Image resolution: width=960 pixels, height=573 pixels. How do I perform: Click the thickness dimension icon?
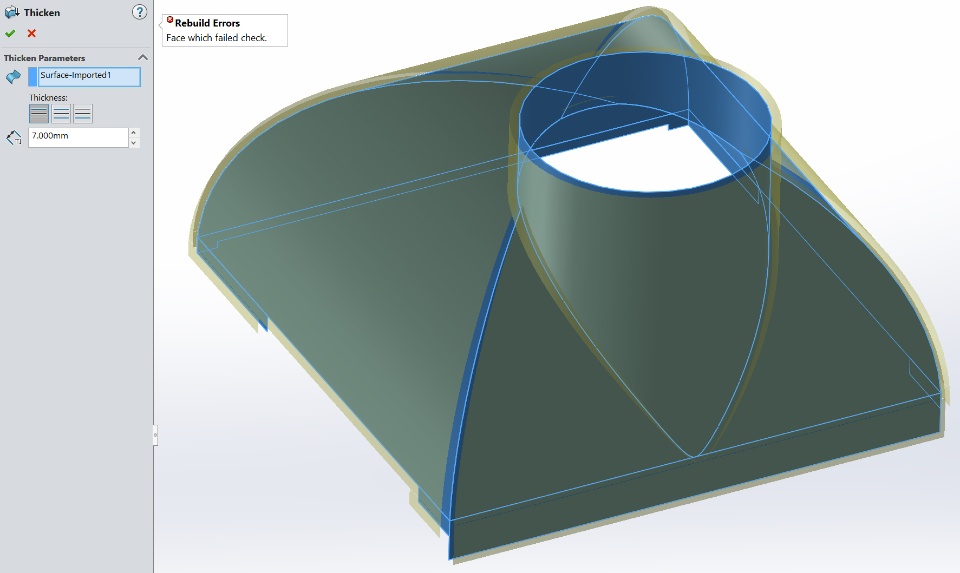coord(13,137)
